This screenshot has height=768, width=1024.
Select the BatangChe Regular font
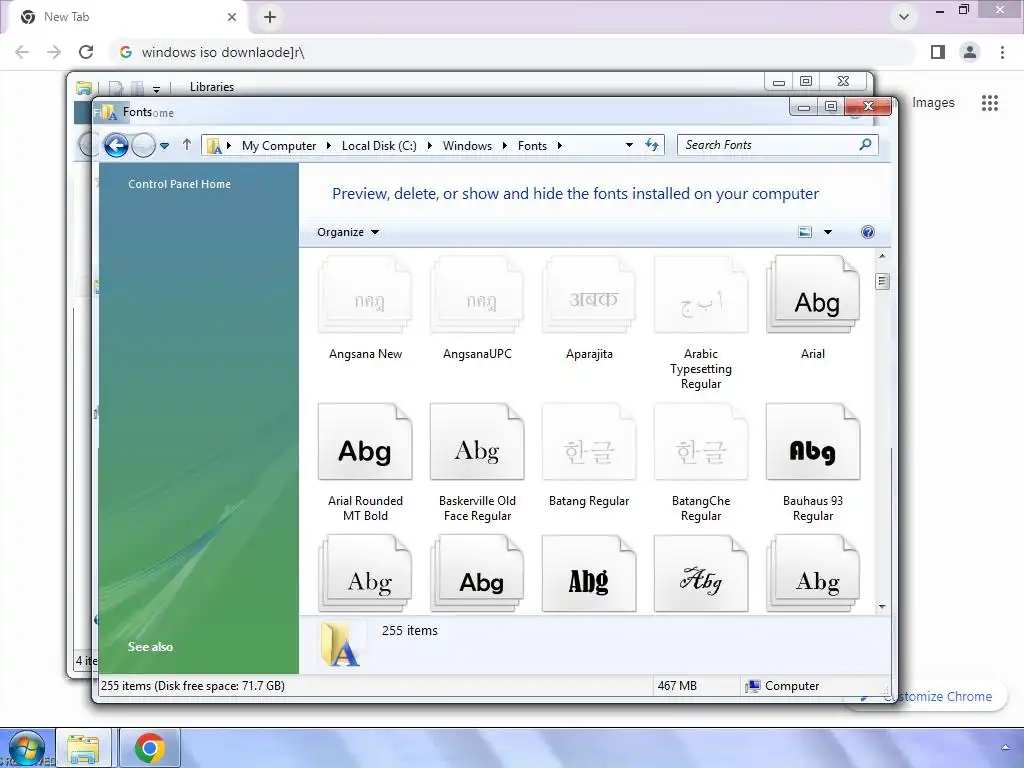[701, 463]
